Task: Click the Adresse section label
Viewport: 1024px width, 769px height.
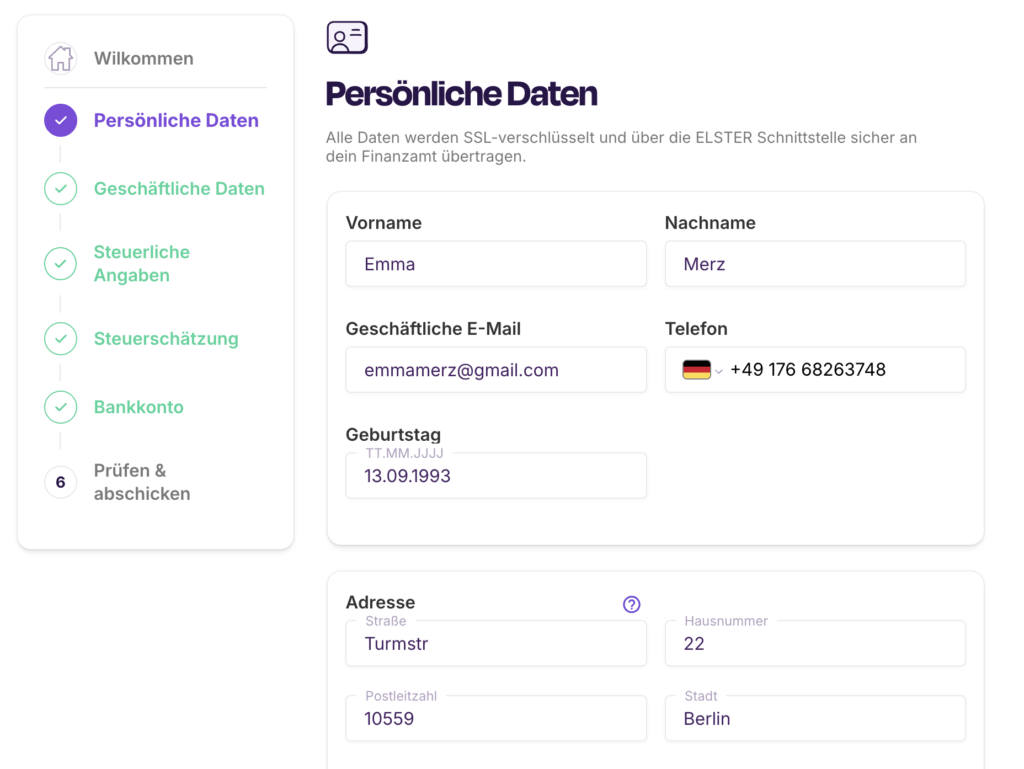Action: (381, 602)
